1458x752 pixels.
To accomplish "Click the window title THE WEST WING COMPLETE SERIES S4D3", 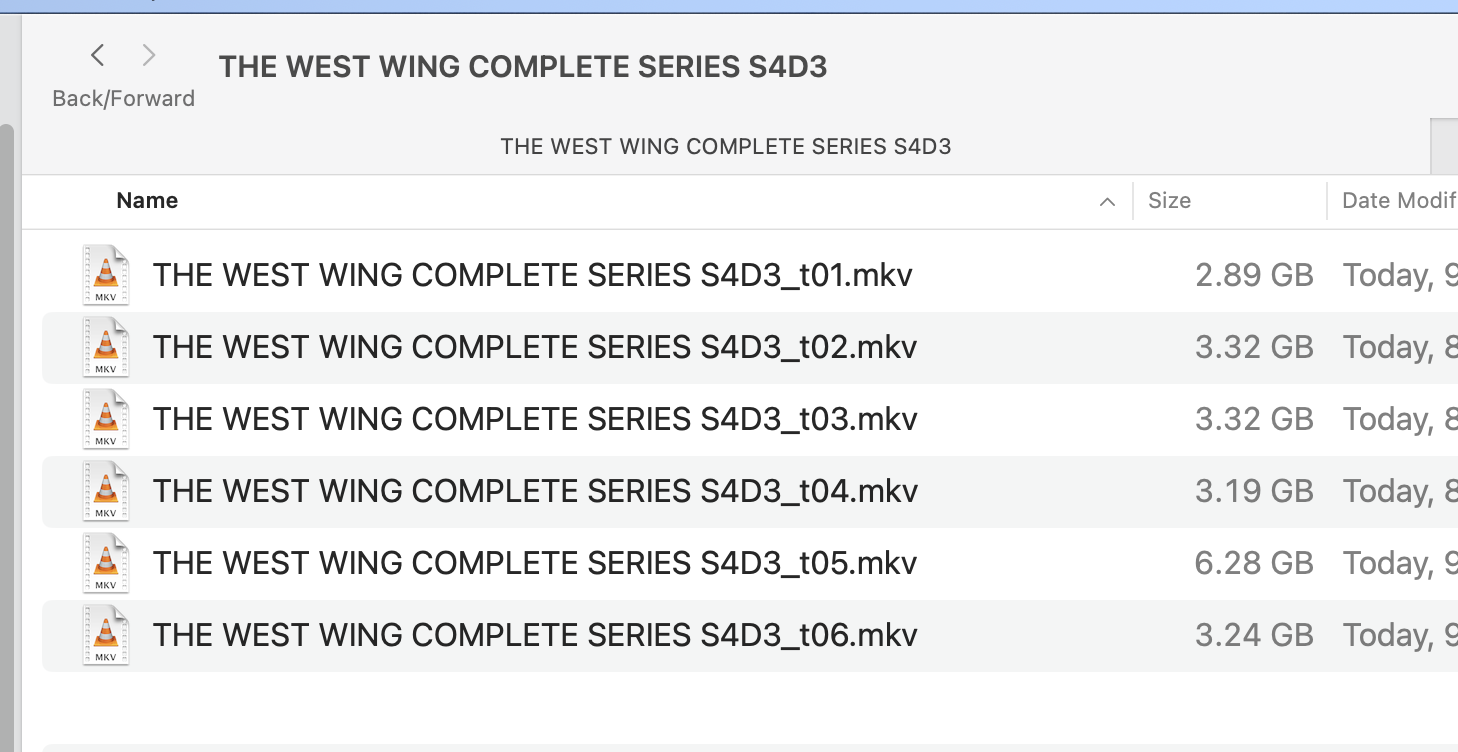I will coord(523,67).
